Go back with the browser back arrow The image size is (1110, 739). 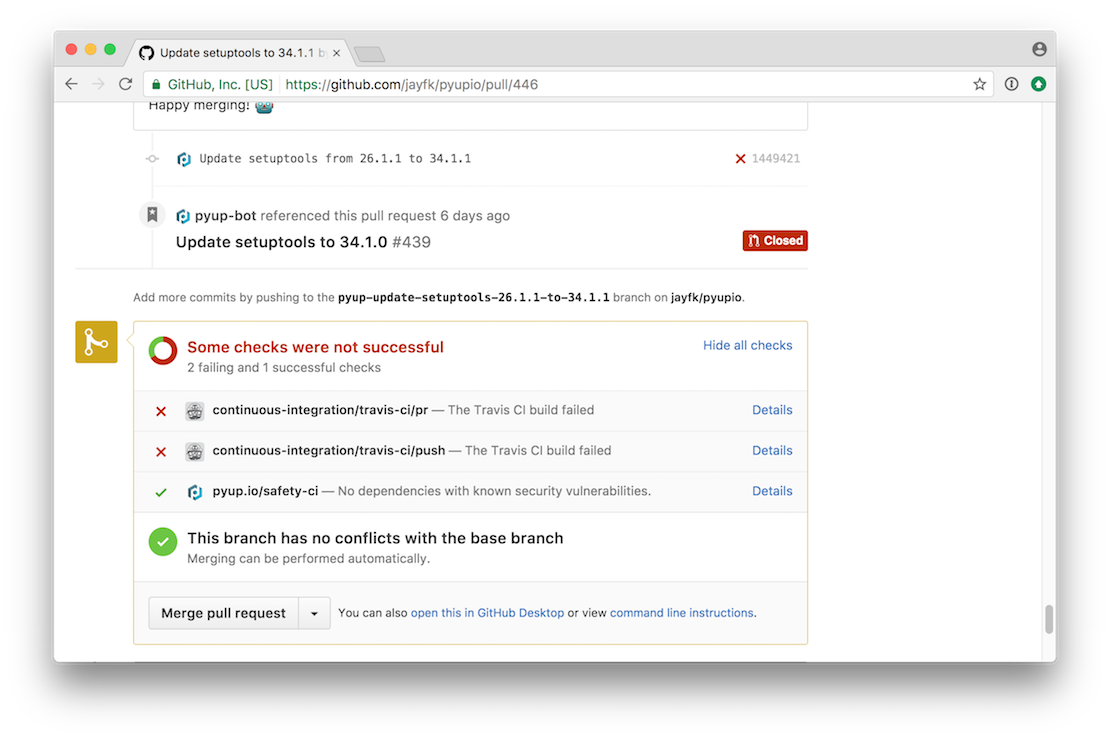tap(71, 84)
